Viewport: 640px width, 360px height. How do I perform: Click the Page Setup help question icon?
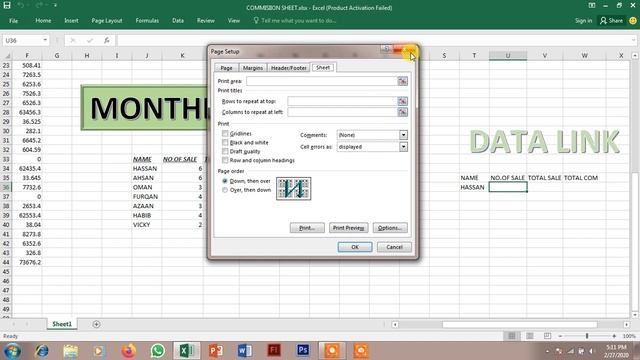(386, 49)
